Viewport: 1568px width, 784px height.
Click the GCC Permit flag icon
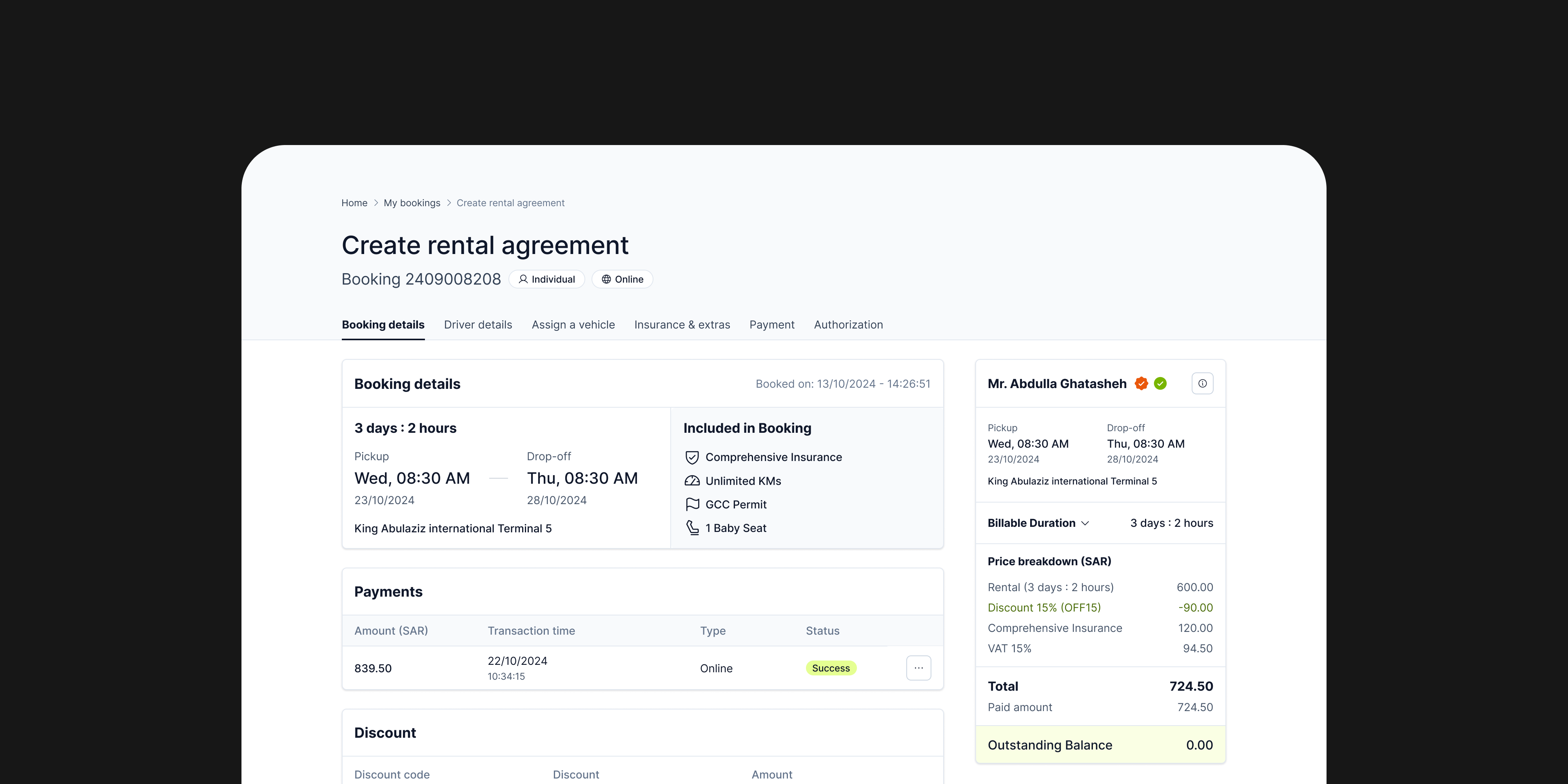click(692, 504)
